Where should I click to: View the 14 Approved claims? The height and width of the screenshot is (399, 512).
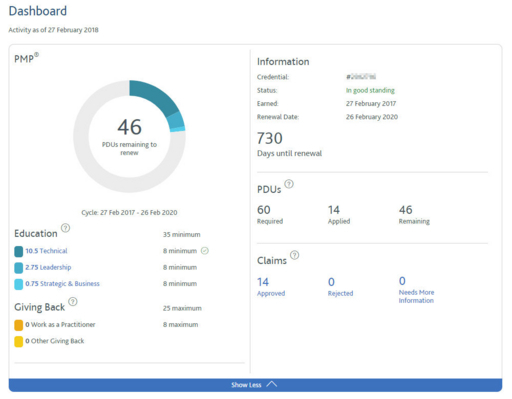(271, 287)
